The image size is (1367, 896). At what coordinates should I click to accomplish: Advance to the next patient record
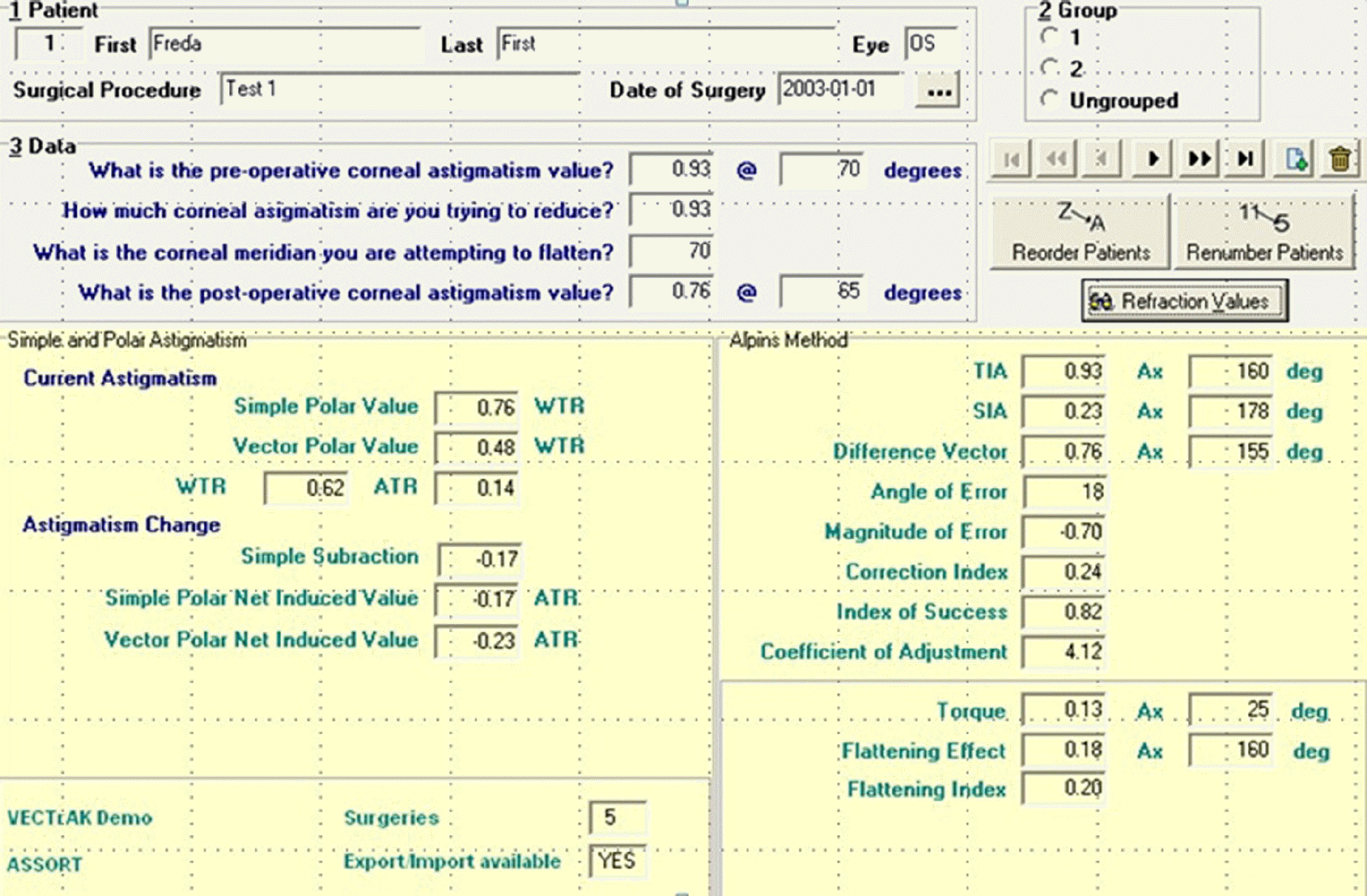pyautogui.click(x=1152, y=158)
